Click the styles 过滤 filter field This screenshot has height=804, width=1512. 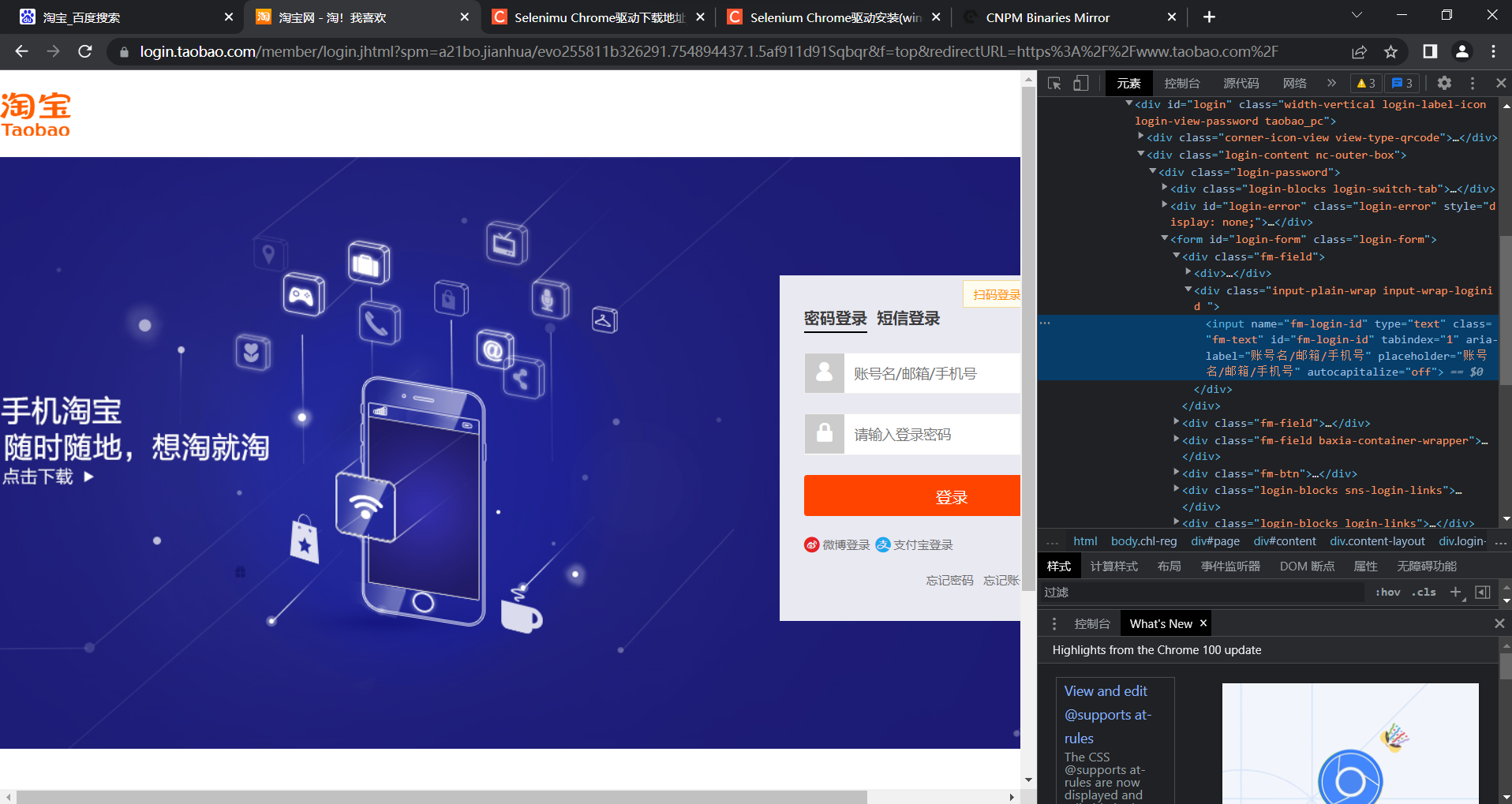1202,593
